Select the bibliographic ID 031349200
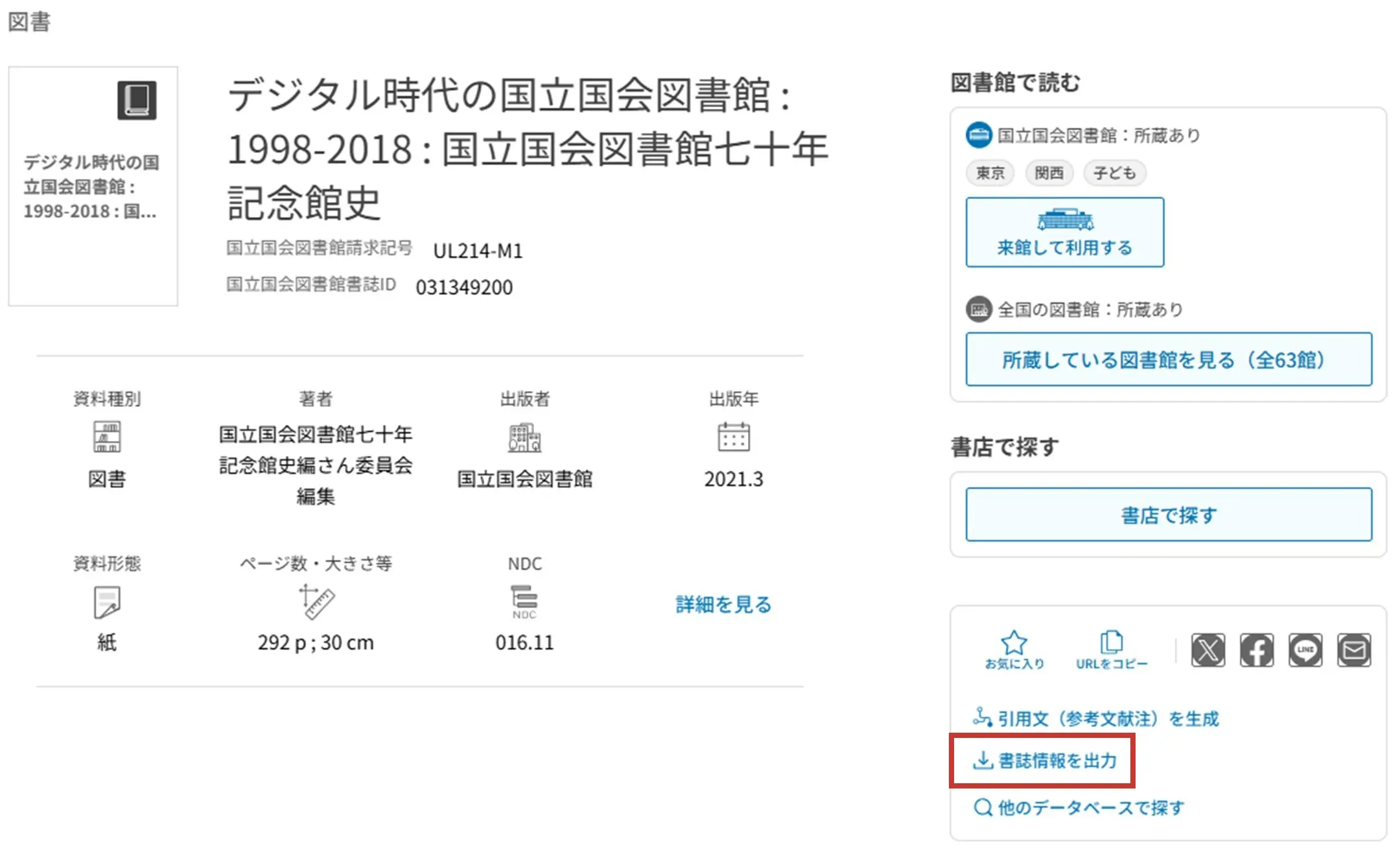This screenshot has width=1400, height=850. (464, 287)
